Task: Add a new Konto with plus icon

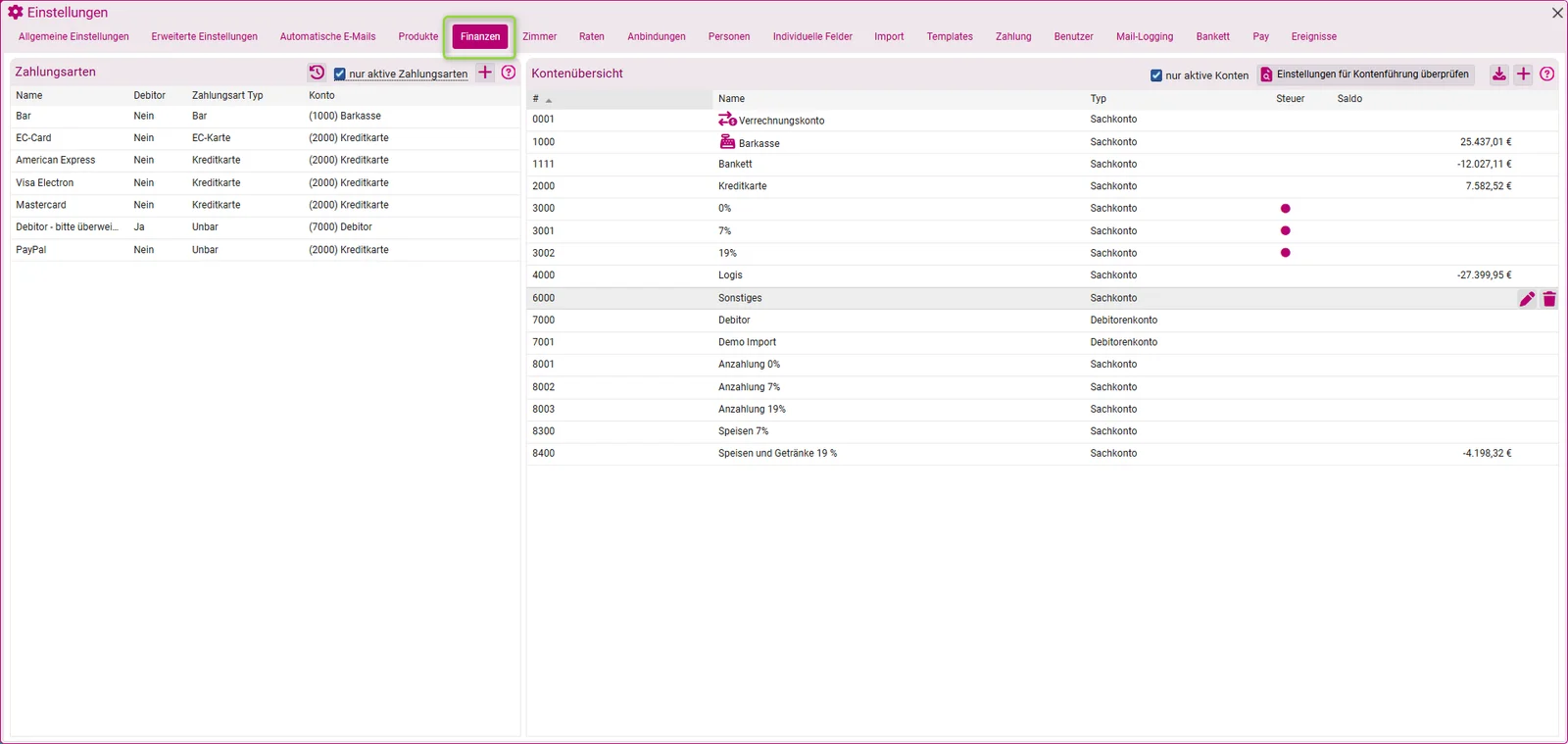Action: coord(1523,74)
